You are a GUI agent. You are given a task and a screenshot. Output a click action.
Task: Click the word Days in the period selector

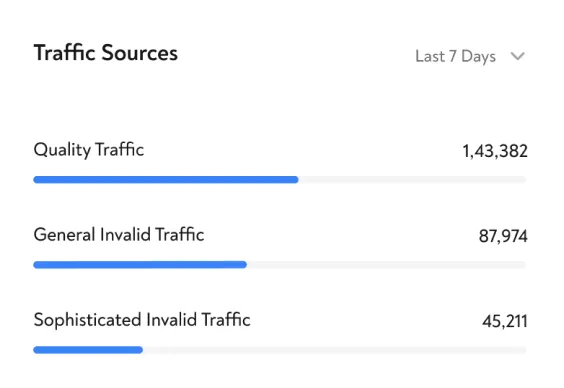478,57
